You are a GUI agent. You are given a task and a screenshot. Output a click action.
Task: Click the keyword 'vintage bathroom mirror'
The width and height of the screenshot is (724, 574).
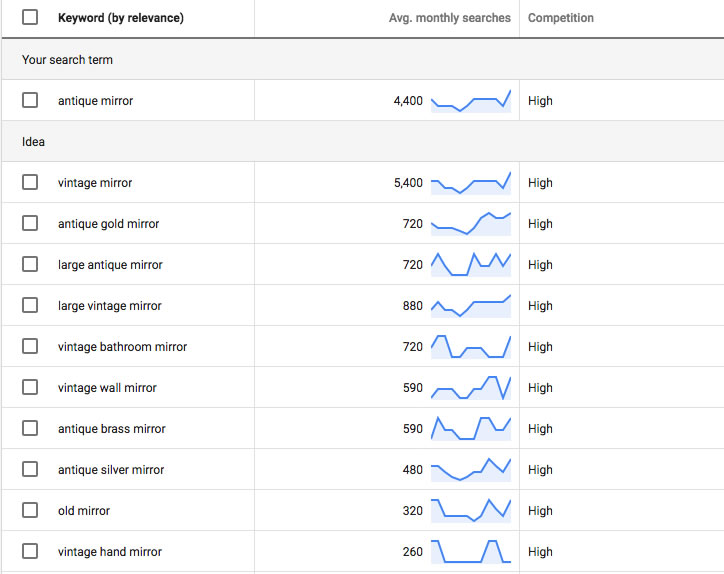click(122, 347)
